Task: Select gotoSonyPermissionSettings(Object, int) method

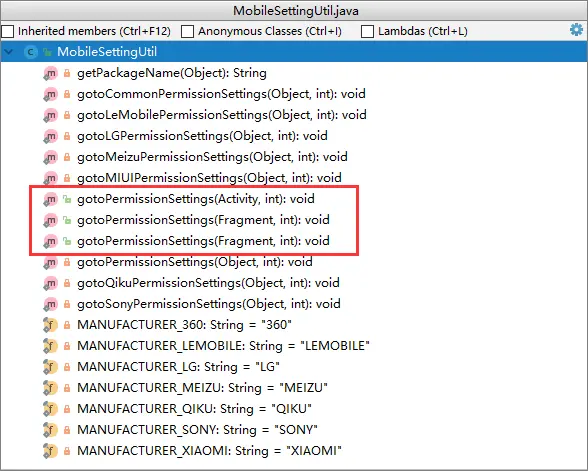Action: point(209,304)
